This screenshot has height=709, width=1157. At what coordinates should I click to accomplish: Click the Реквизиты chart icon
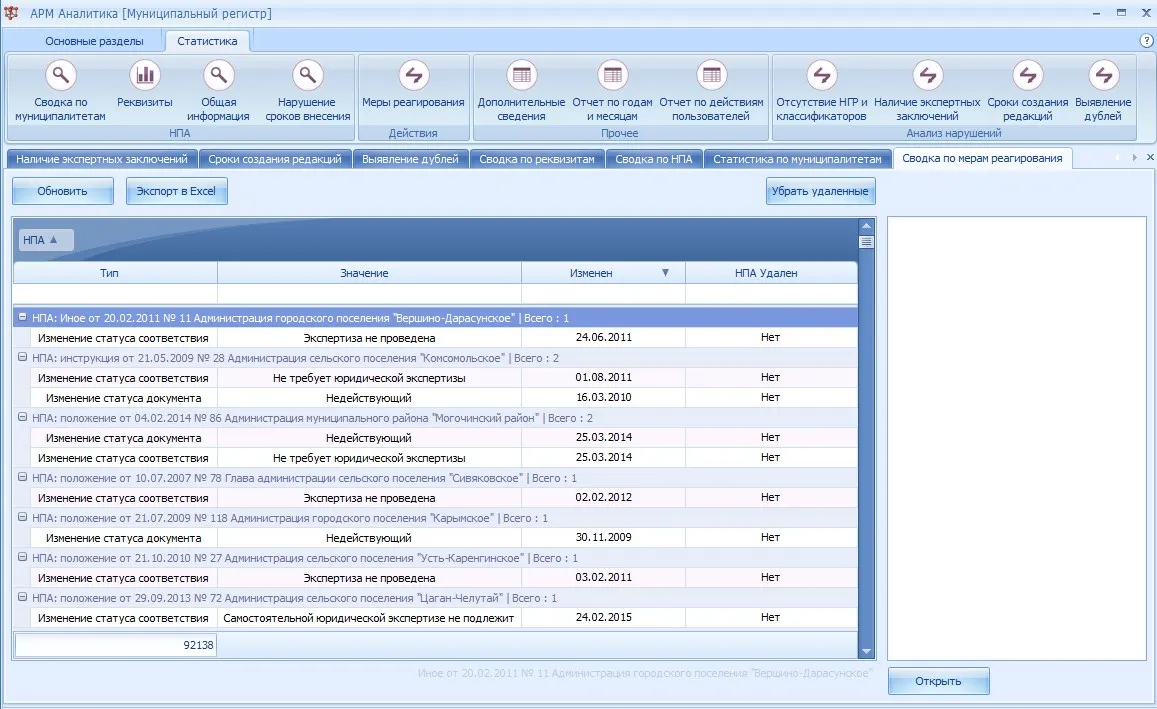pyautogui.click(x=145, y=75)
